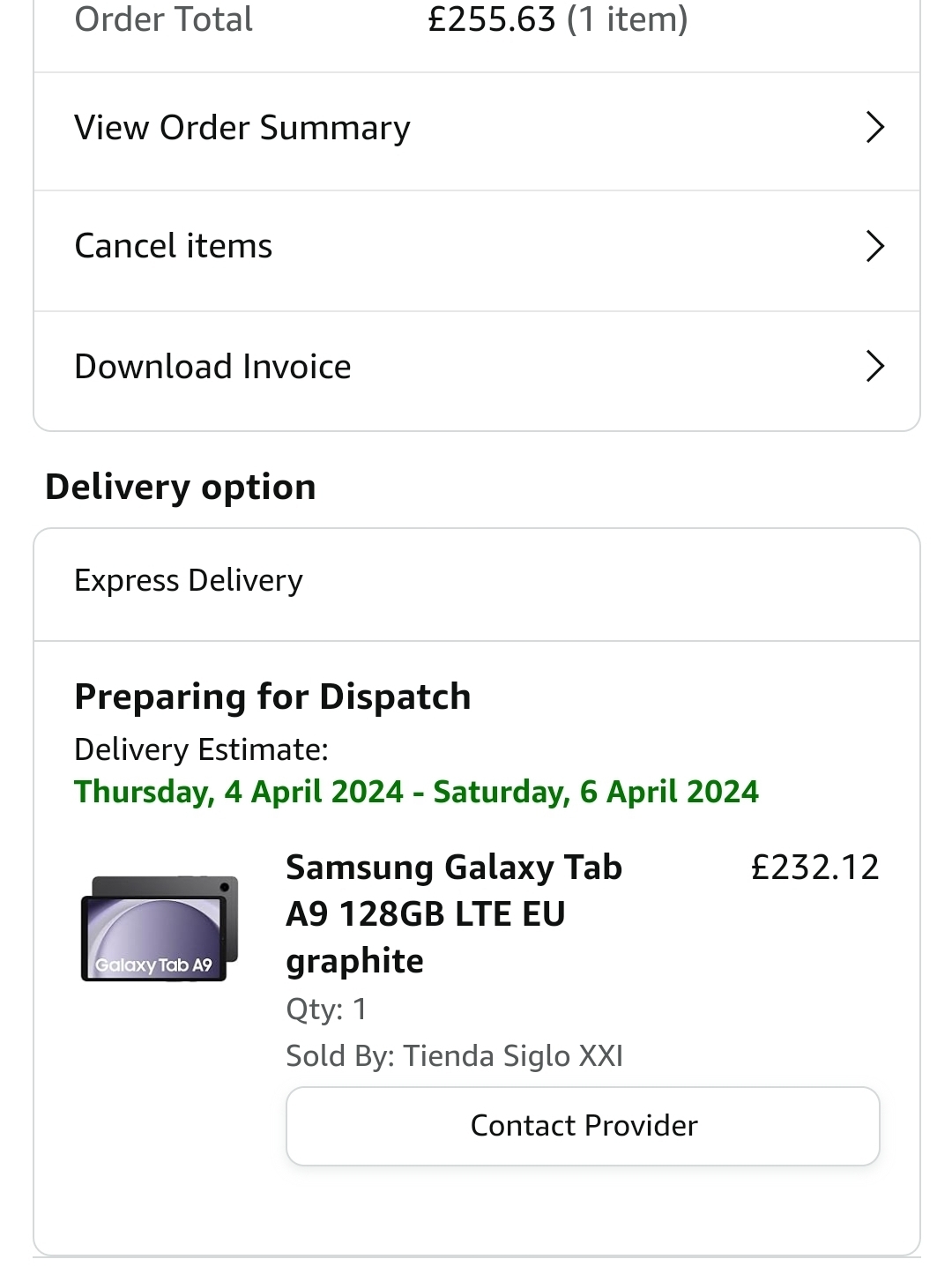Click the £255.63 order total amount
This screenshot has width=952, height=1274.
(x=491, y=19)
